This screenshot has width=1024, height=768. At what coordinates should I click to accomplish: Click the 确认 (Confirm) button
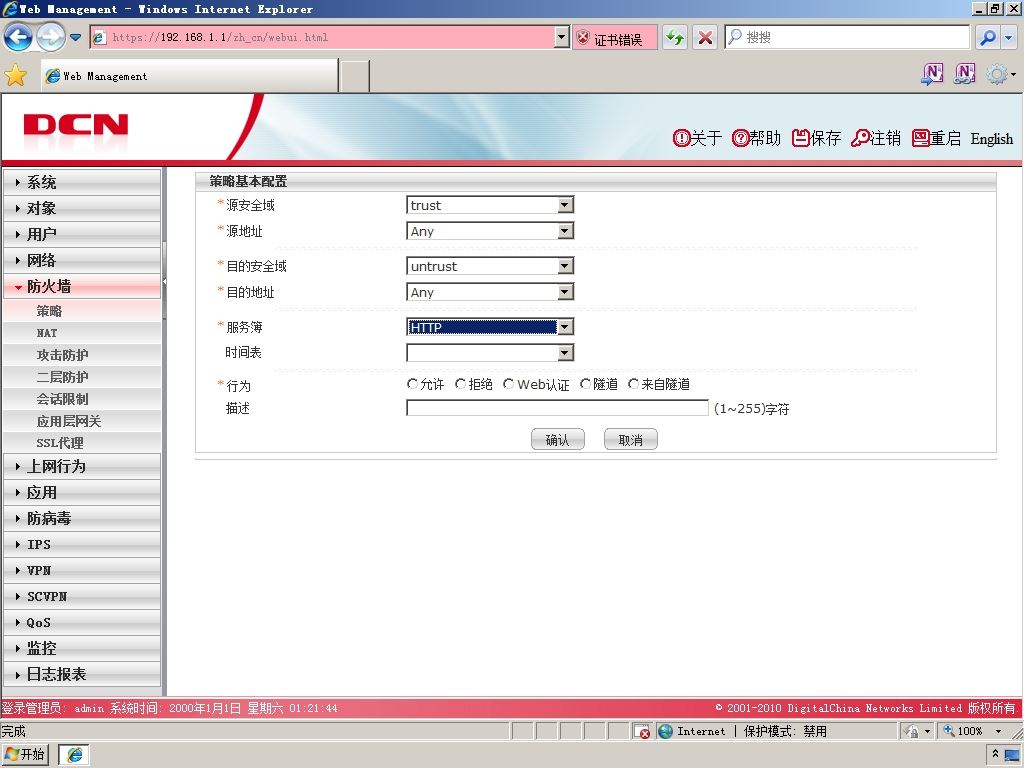click(x=558, y=440)
